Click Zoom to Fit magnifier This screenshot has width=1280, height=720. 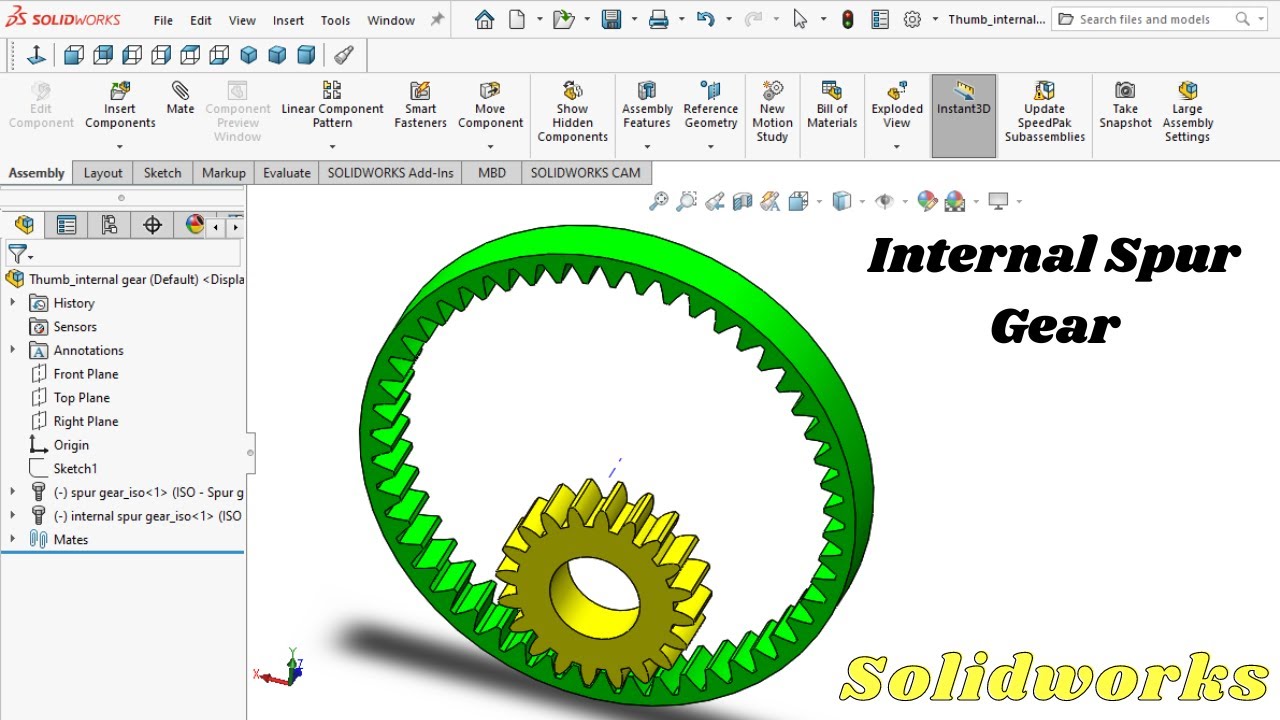pyautogui.click(x=658, y=201)
